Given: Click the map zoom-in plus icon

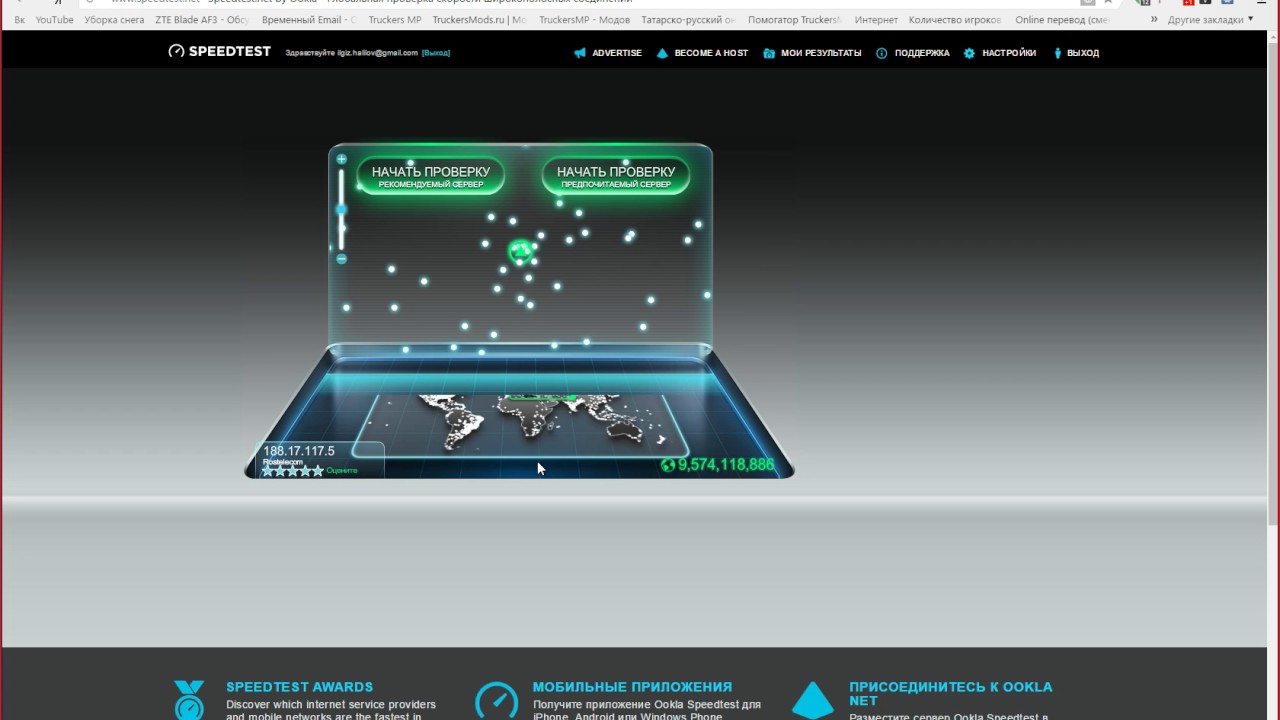Looking at the screenshot, I should tap(342, 159).
